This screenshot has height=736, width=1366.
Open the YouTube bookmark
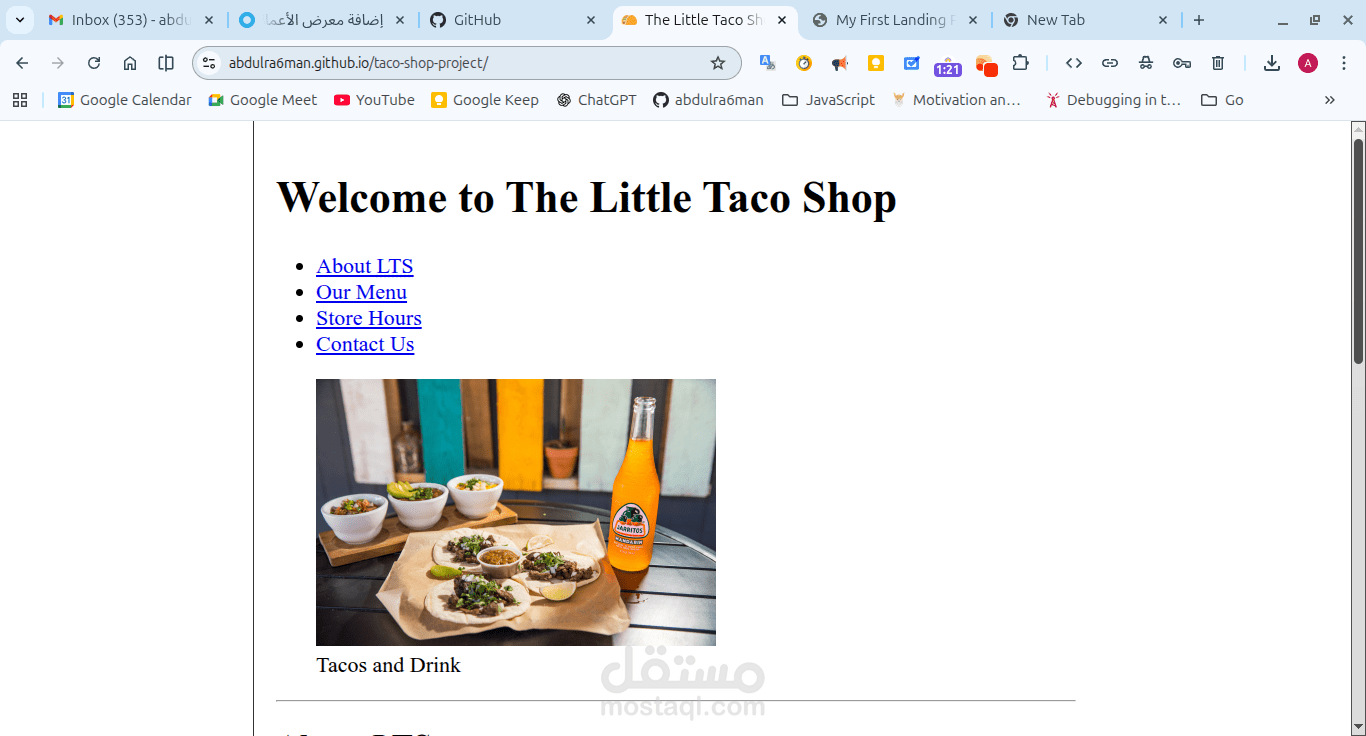[374, 99]
